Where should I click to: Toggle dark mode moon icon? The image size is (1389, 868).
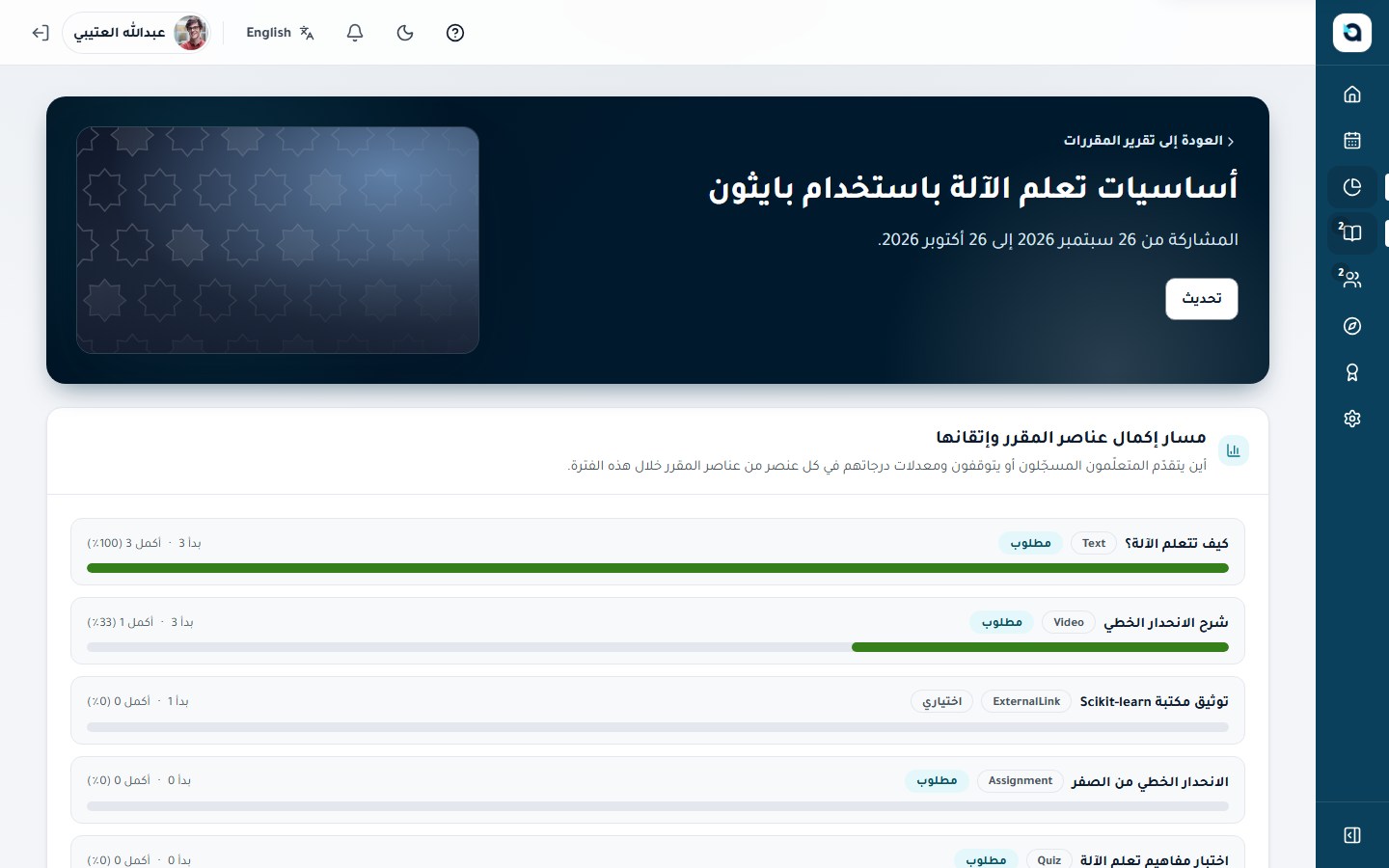coord(405,33)
